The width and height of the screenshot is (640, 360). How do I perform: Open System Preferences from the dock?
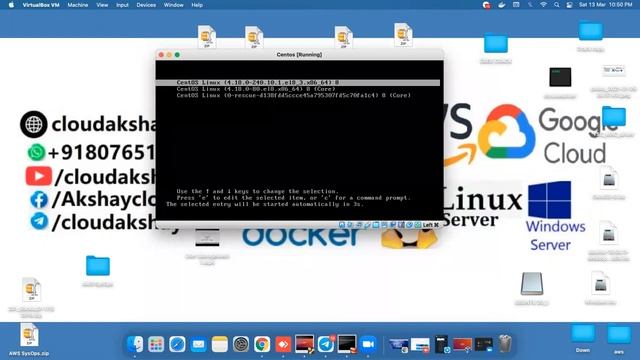coord(241,344)
